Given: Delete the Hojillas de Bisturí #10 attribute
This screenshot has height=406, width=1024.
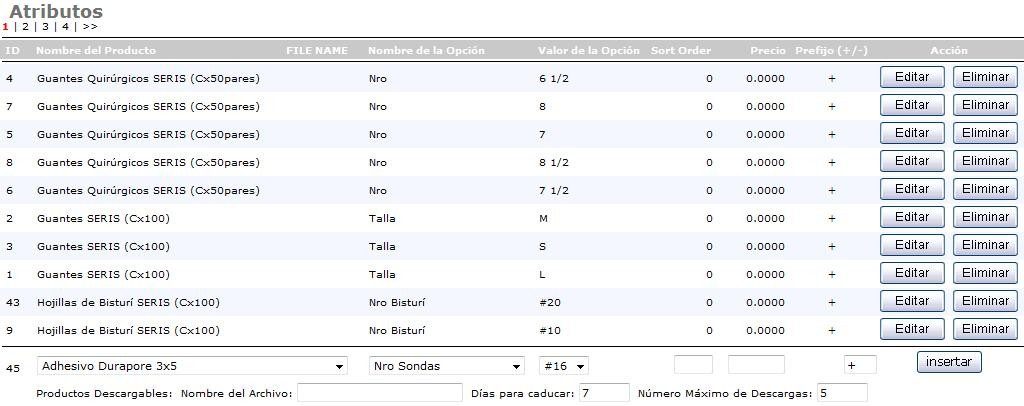Looking at the screenshot, I should (985, 329).
